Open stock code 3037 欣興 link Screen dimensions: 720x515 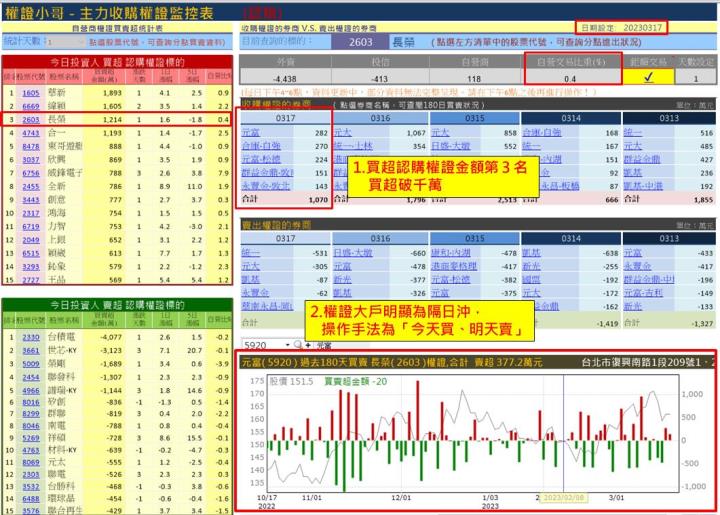point(31,159)
